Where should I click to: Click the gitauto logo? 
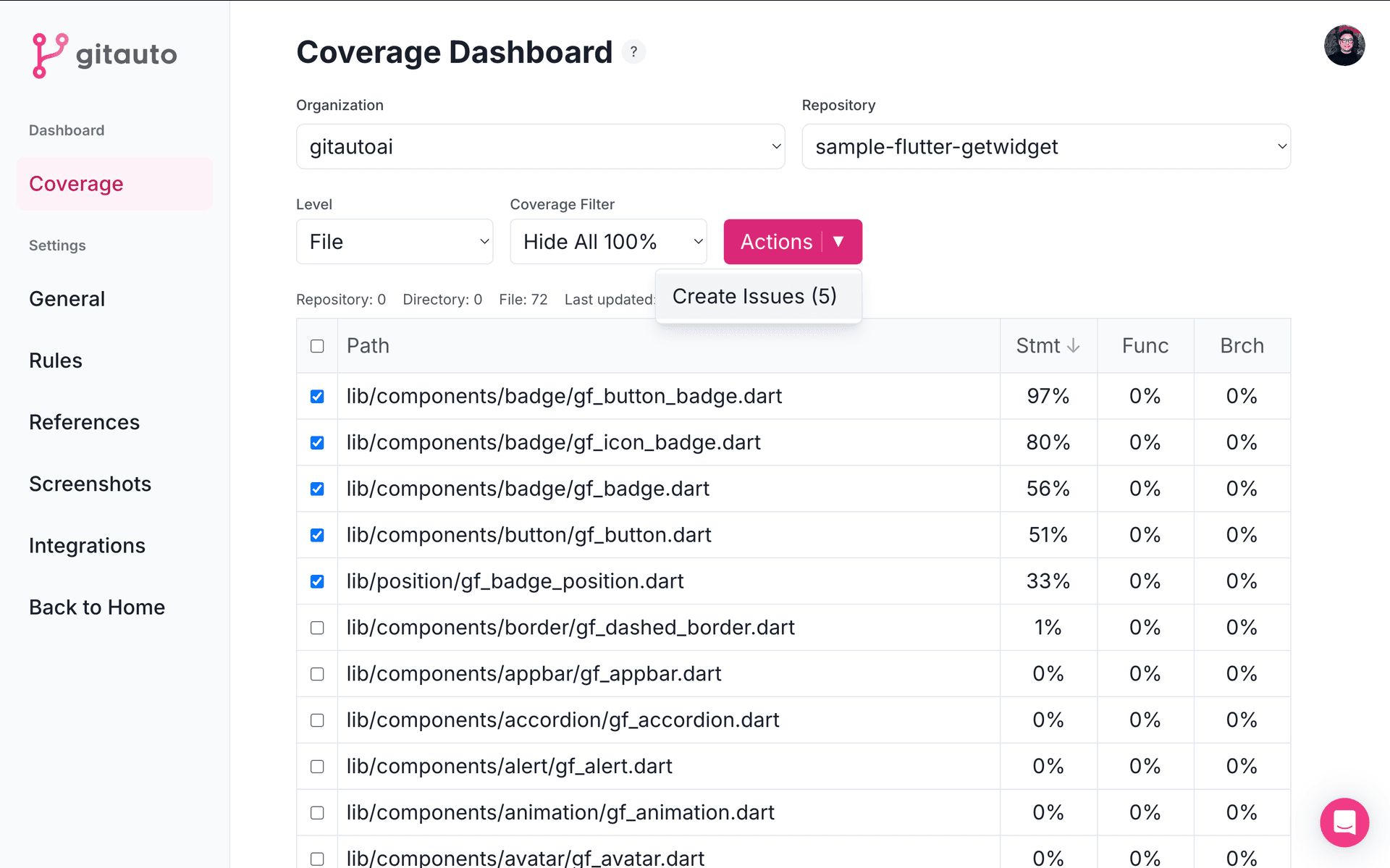point(104,55)
